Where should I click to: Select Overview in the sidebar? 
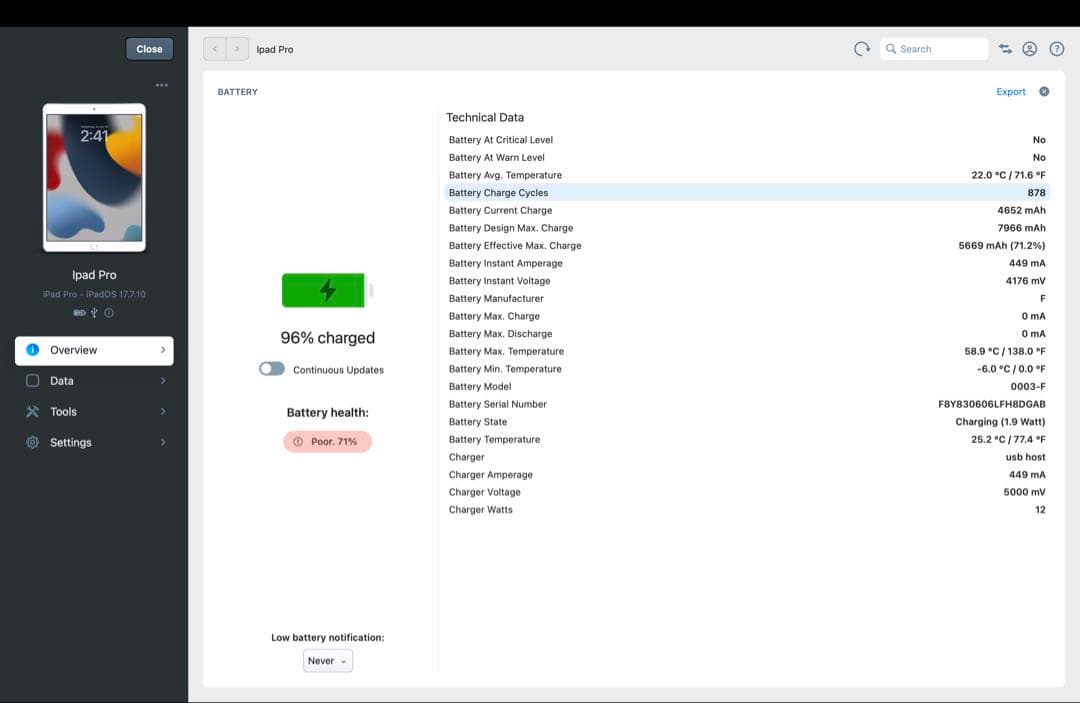point(94,350)
